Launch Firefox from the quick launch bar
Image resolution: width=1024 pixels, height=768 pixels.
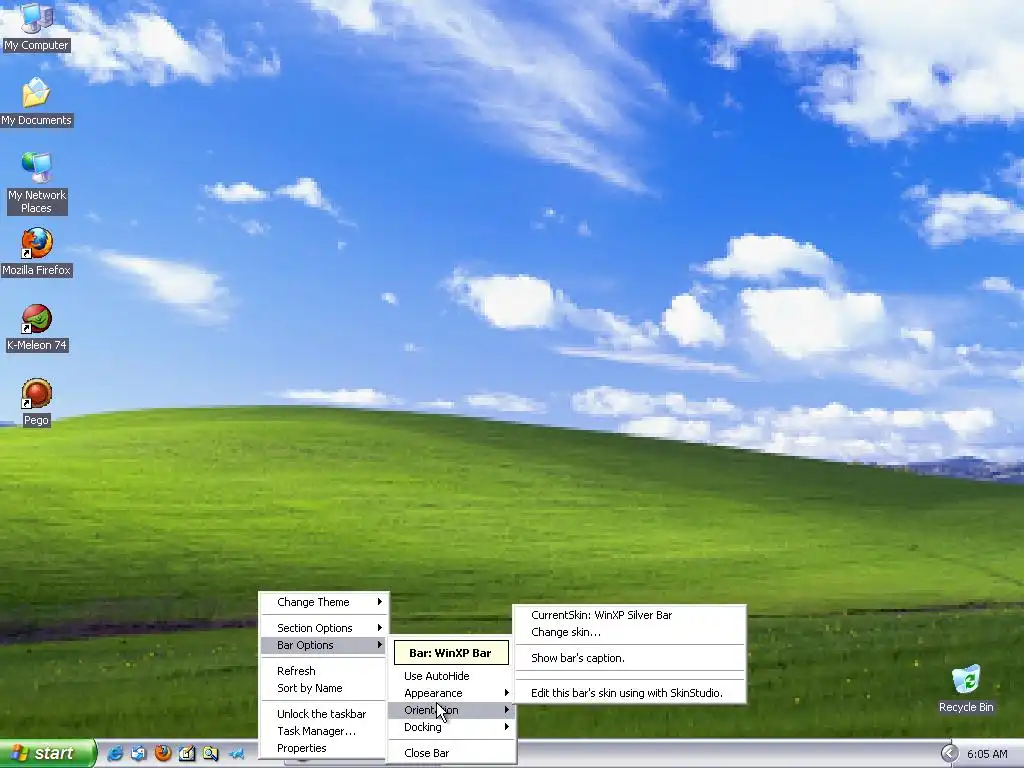tap(163, 754)
